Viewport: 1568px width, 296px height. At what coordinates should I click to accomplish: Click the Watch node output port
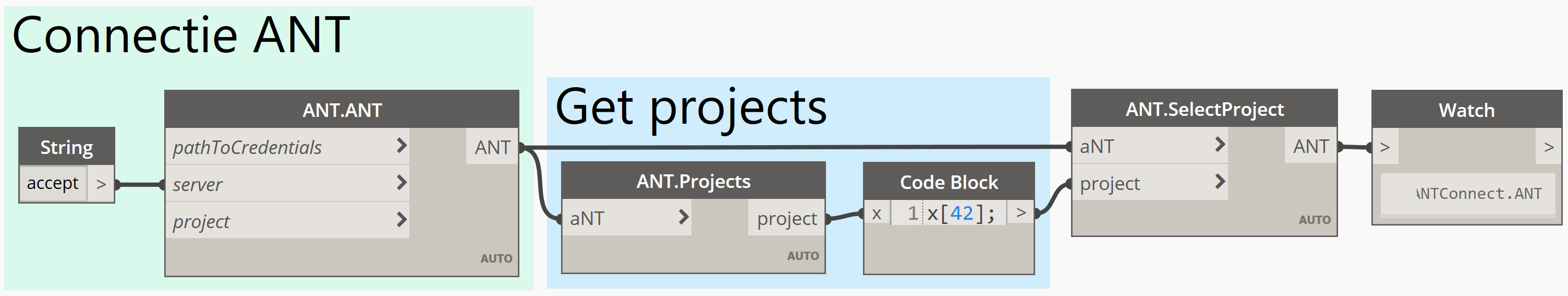[1549, 147]
